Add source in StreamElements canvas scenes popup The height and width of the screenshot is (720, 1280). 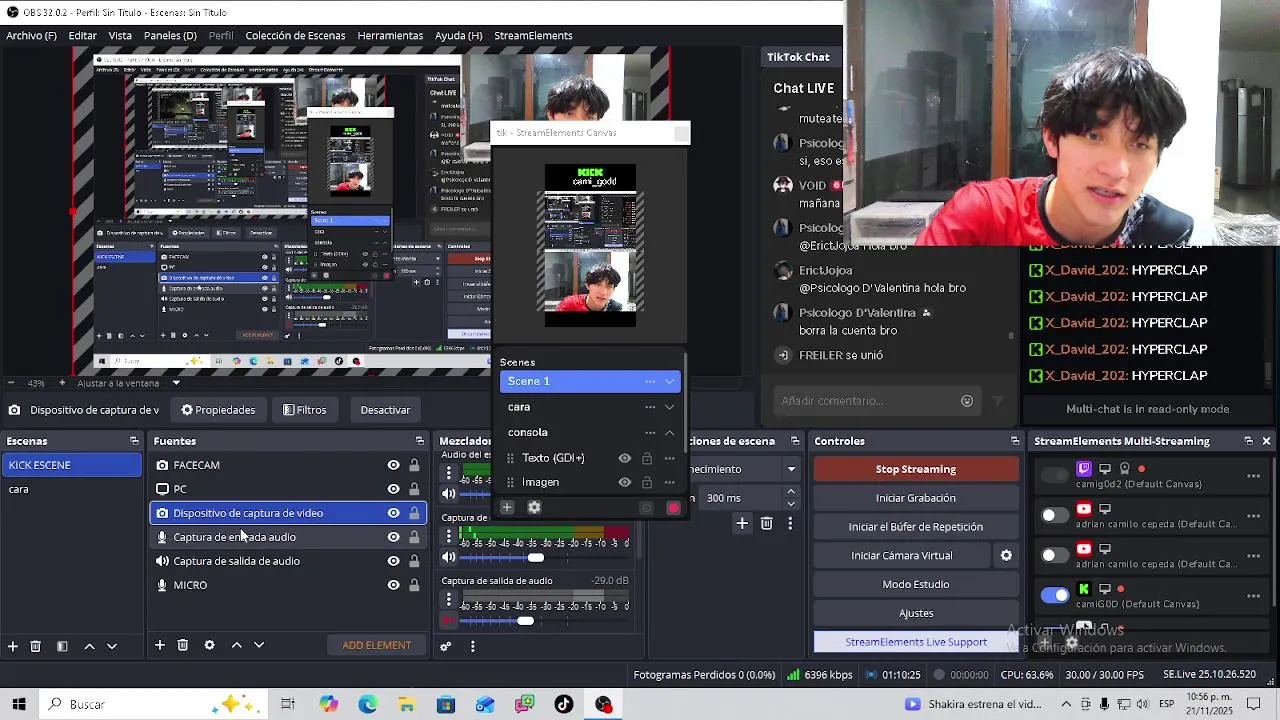507,508
